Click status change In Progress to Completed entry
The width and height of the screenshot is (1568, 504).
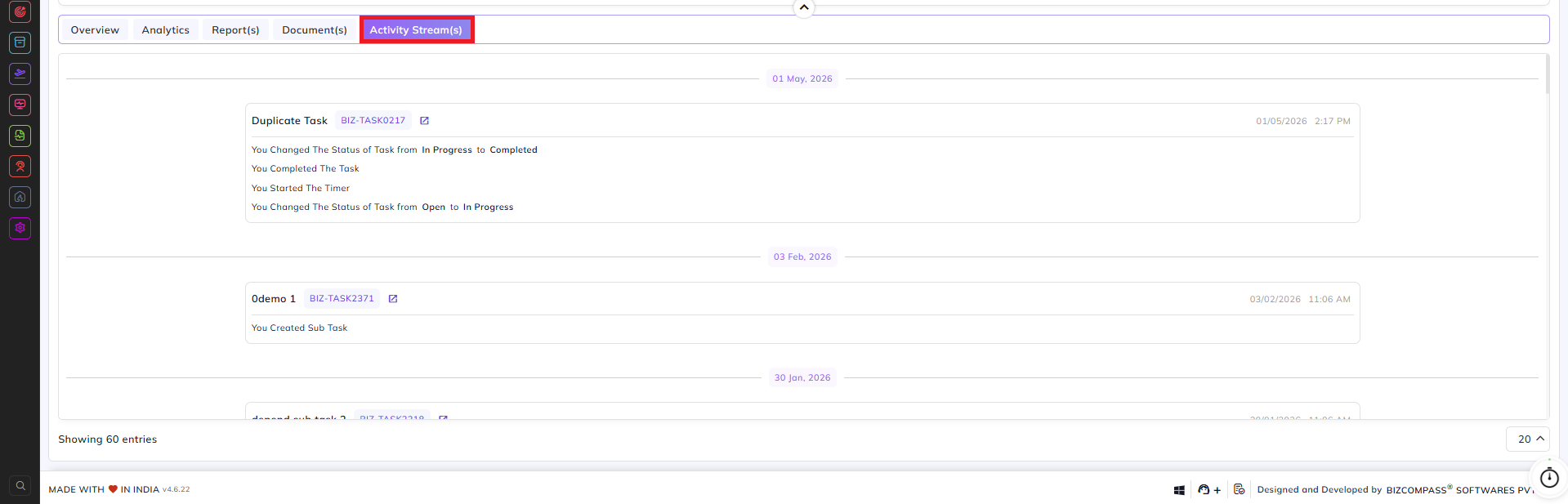click(395, 149)
